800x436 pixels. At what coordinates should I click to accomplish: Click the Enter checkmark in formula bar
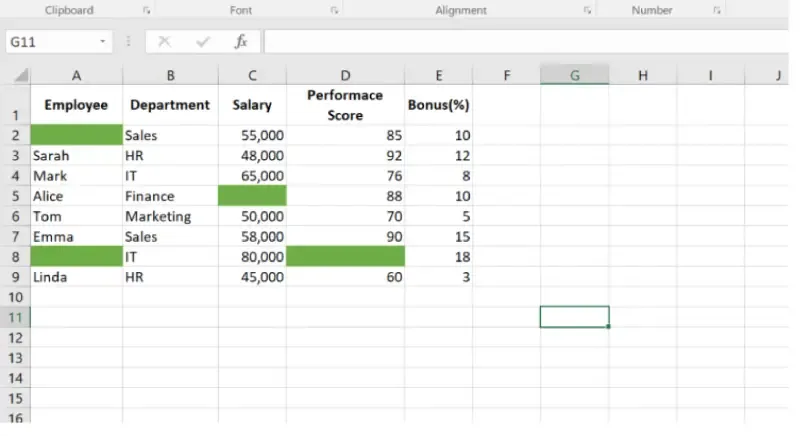[x=203, y=42]
